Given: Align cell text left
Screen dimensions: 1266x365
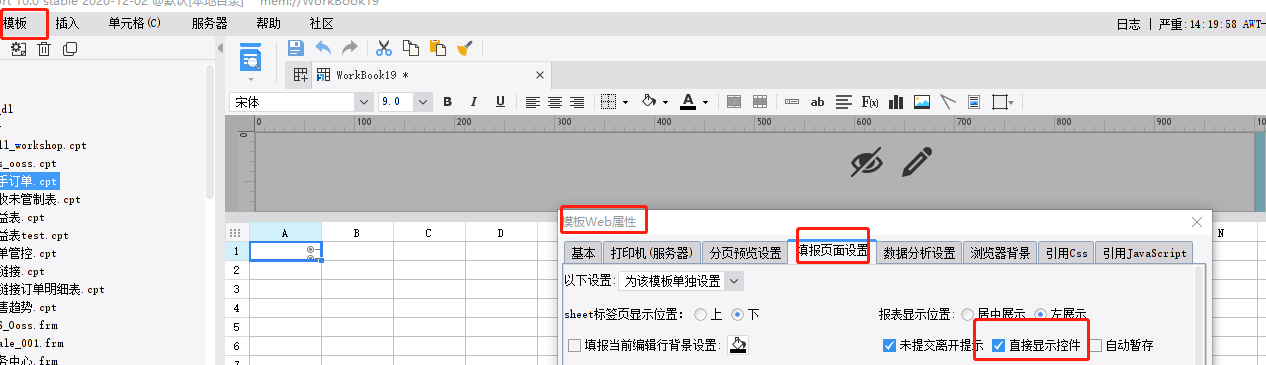Looking at the screenshot, I should (533, 102).
